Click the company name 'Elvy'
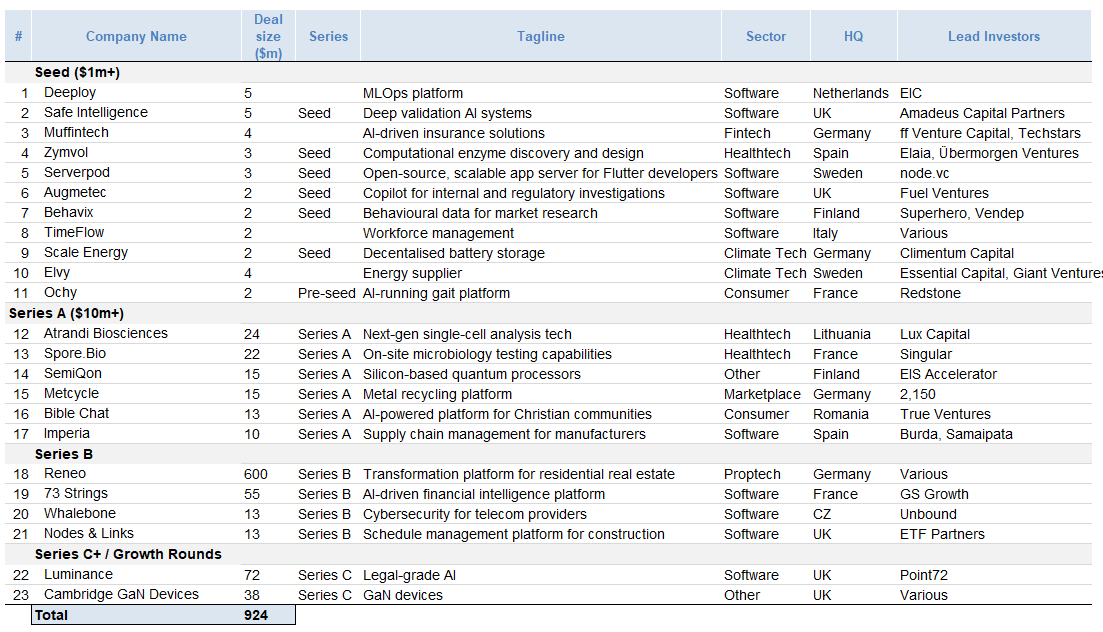The image size is (1103, 632). [x=57, y=273]
